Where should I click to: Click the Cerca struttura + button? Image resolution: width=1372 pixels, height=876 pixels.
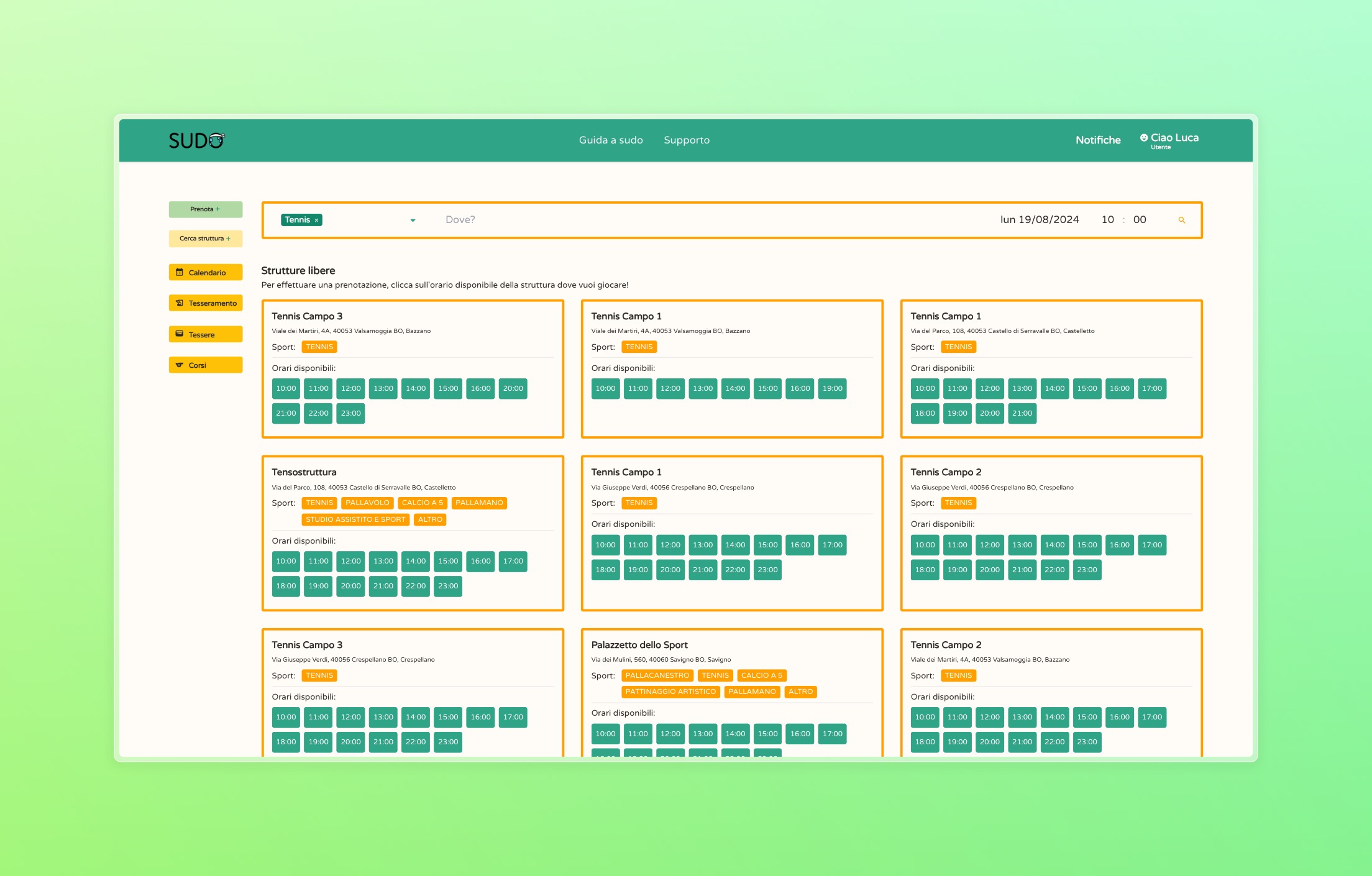tap(206, 239)
